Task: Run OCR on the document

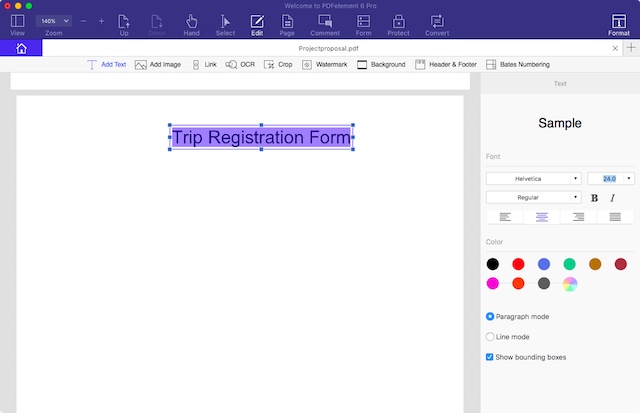Action: pos(240,64)
